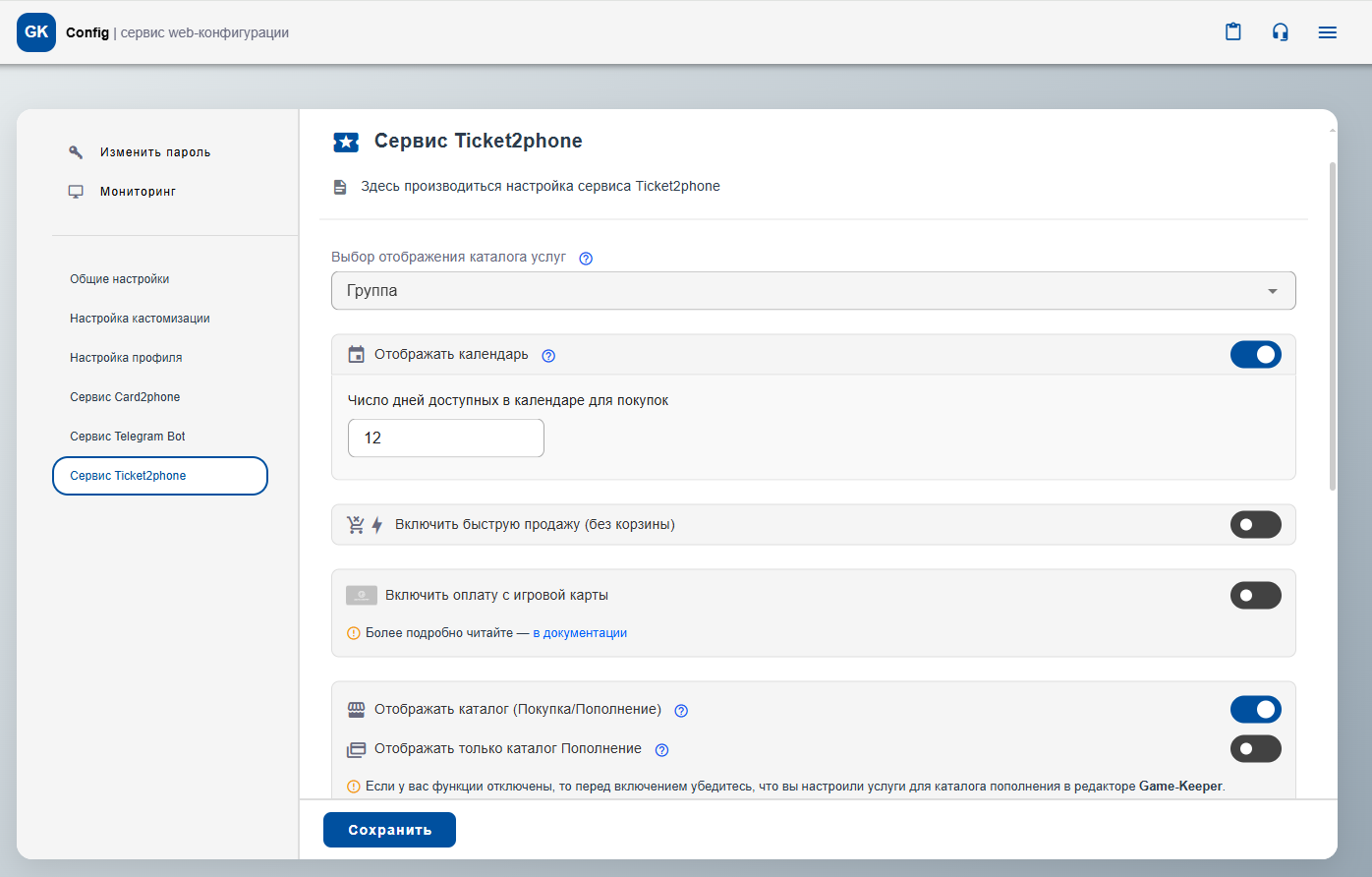Open the hamburger menu
The width and height of the screenshot is (1372, 877).
pyautogui.click(x=1328, y=32)
